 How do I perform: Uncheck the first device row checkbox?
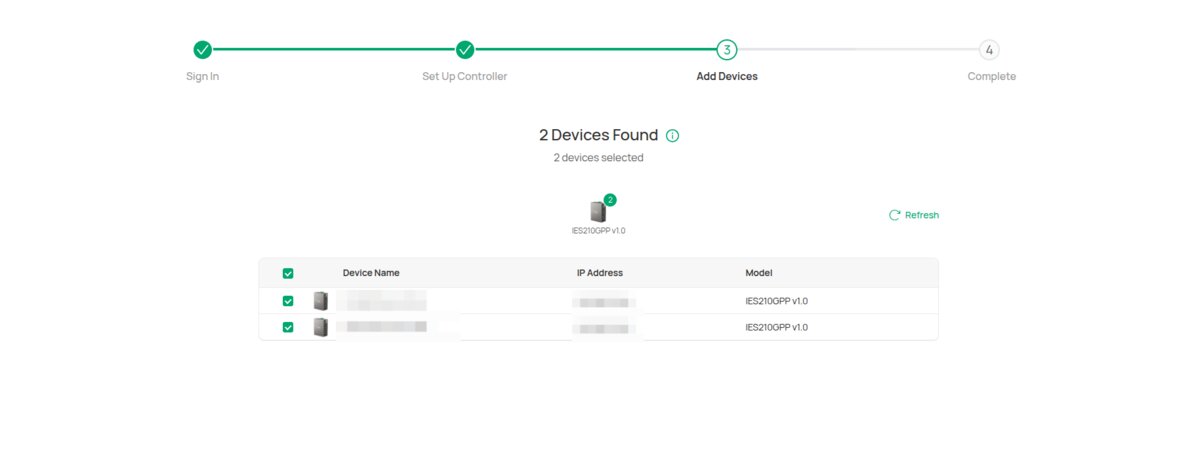288,300
